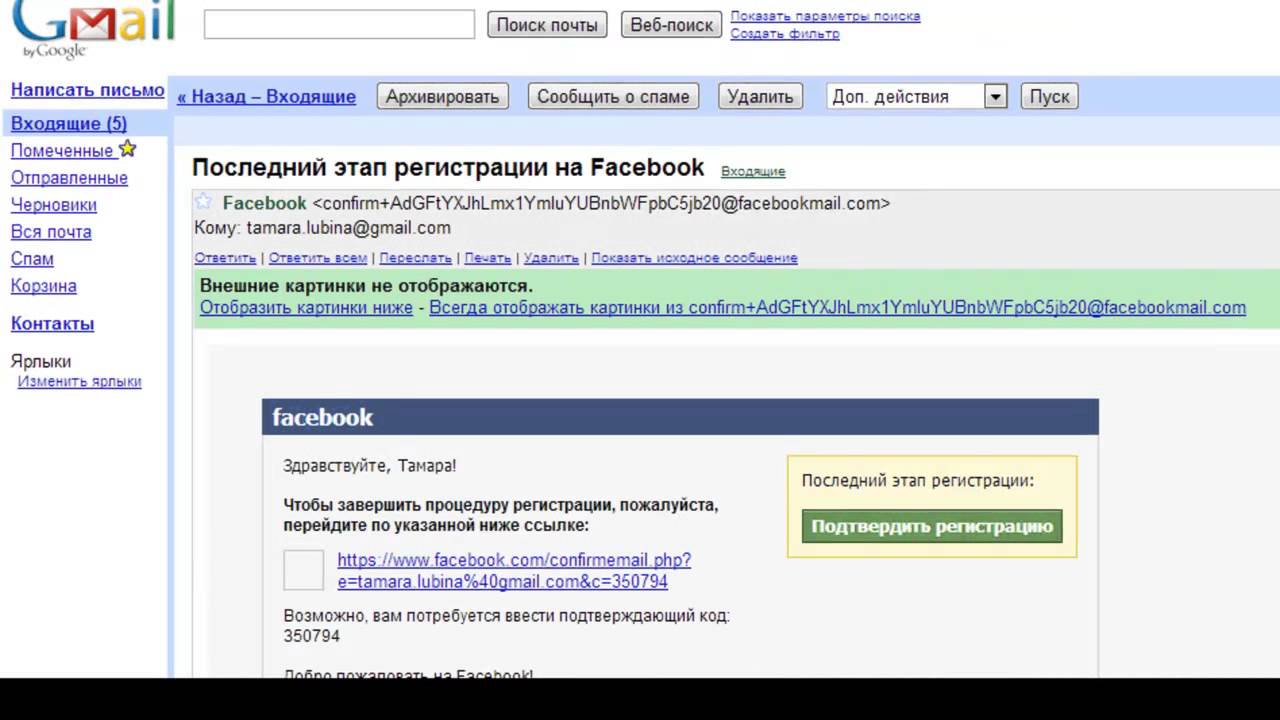Open Вся почта folder

click(x=51, y=232)
